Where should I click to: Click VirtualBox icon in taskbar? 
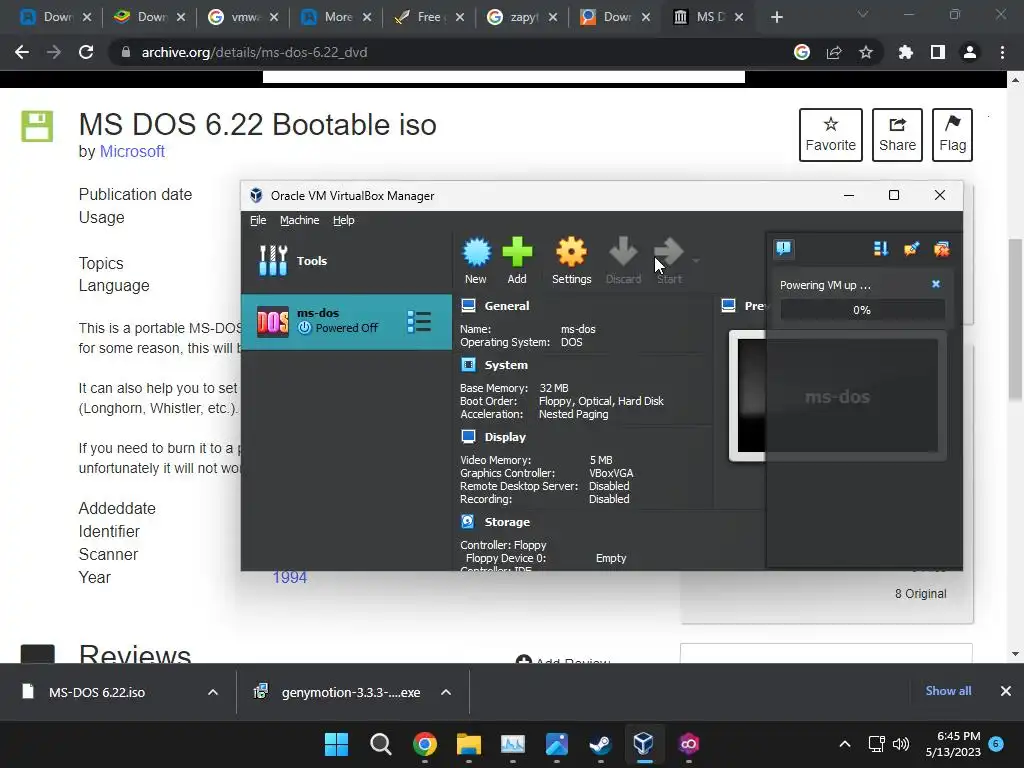click(644, 744)
